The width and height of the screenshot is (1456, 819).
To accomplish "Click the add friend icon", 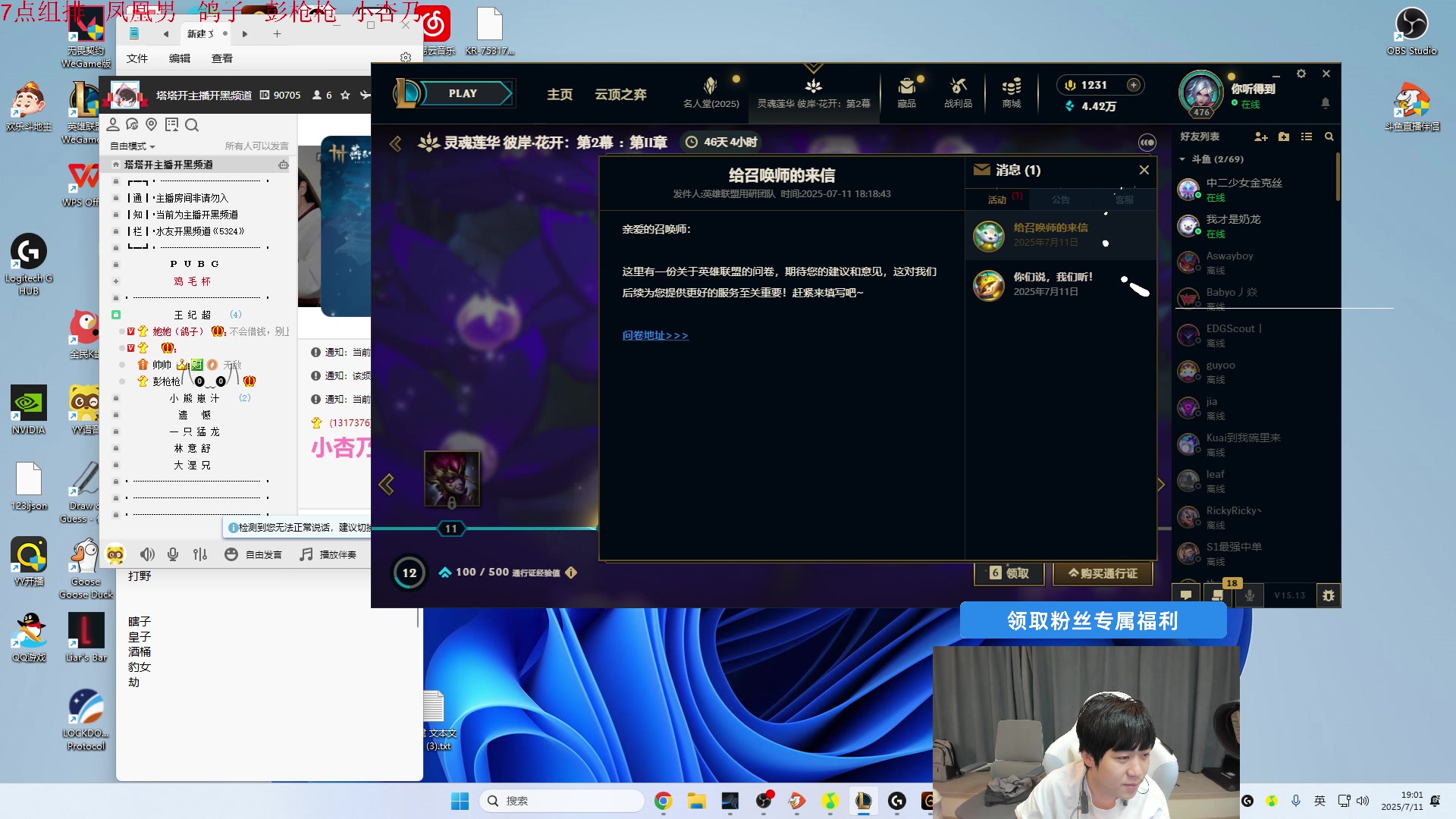I will click(x=1261, y=136).
